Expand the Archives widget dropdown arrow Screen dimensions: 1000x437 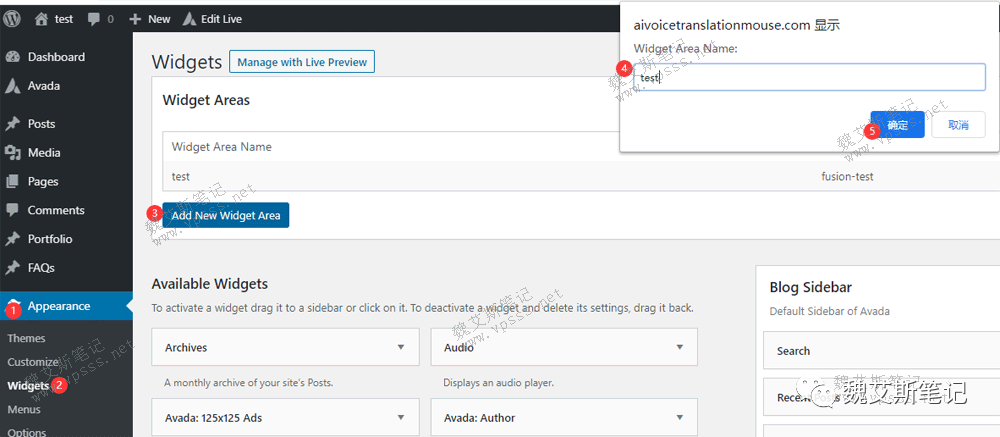tap(401, 347)
